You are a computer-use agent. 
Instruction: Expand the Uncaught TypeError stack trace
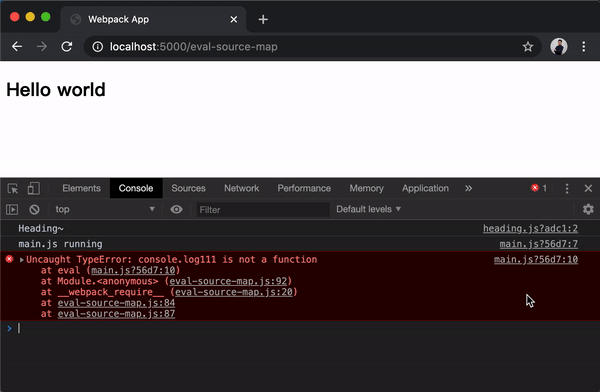(x=22, y=260)
